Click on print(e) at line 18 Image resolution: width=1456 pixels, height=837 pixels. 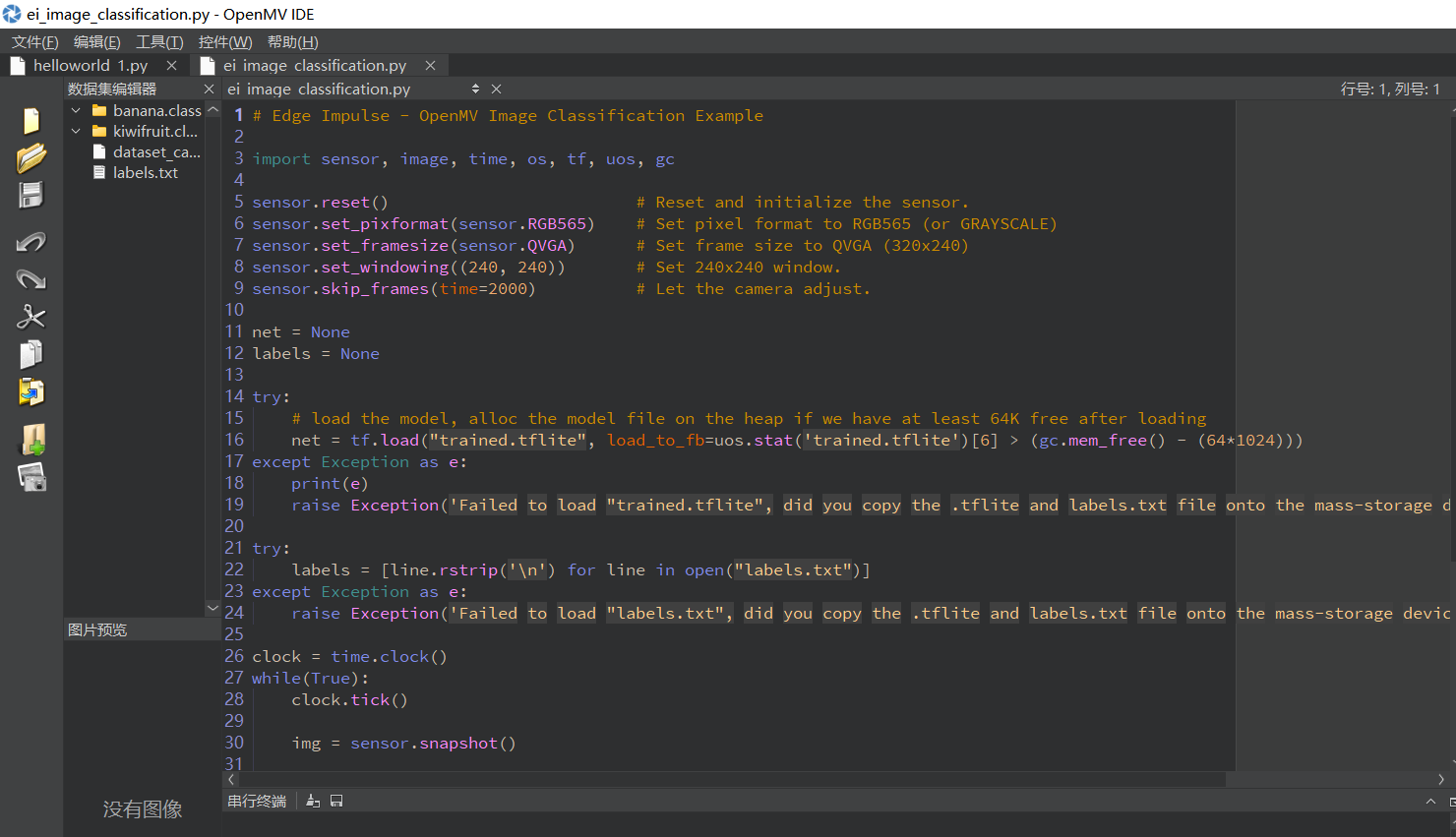tap(330, 483)
